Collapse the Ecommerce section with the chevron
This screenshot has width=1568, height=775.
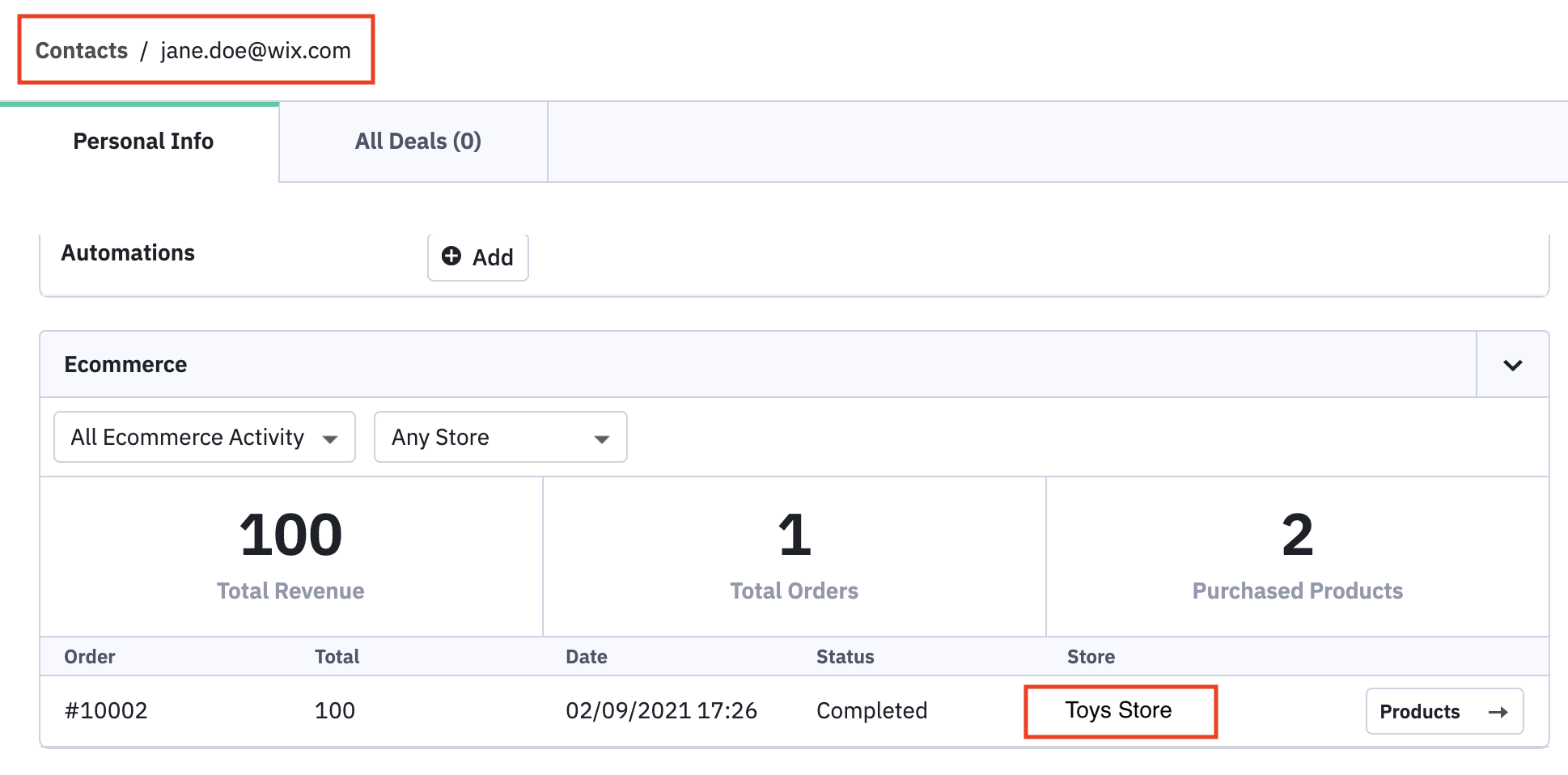1512,365
